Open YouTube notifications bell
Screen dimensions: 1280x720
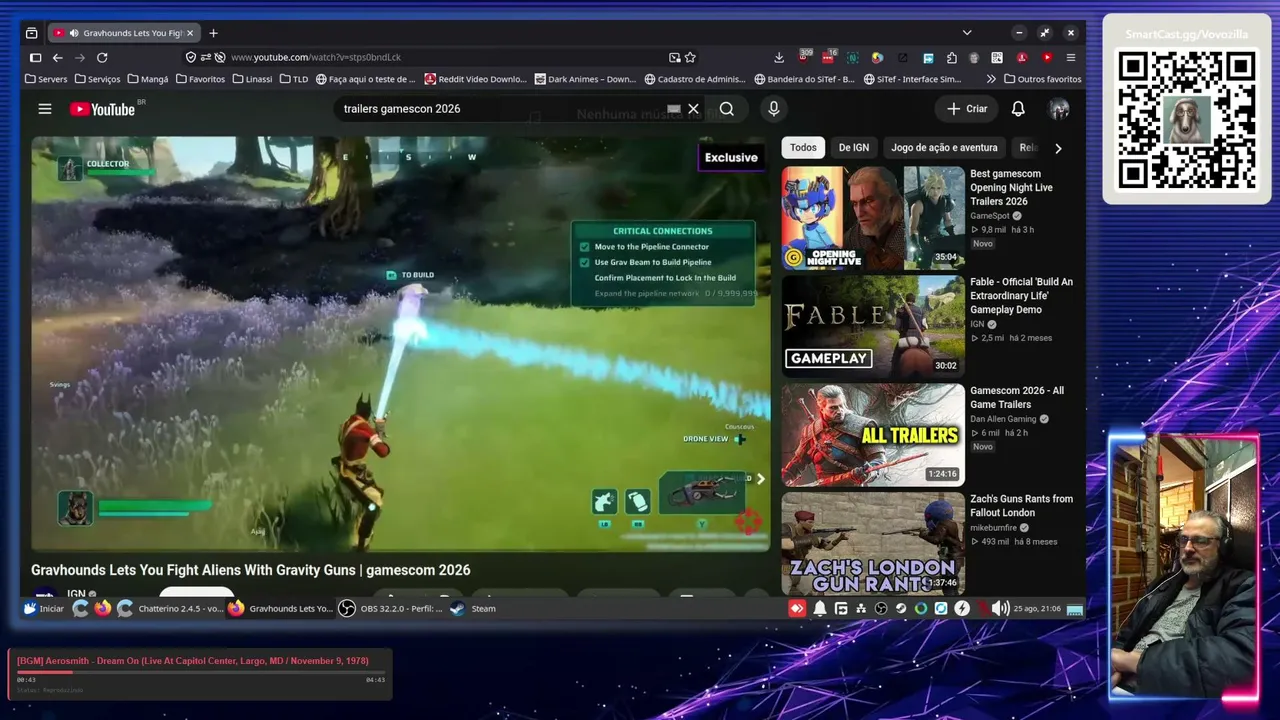point(1018,109)
